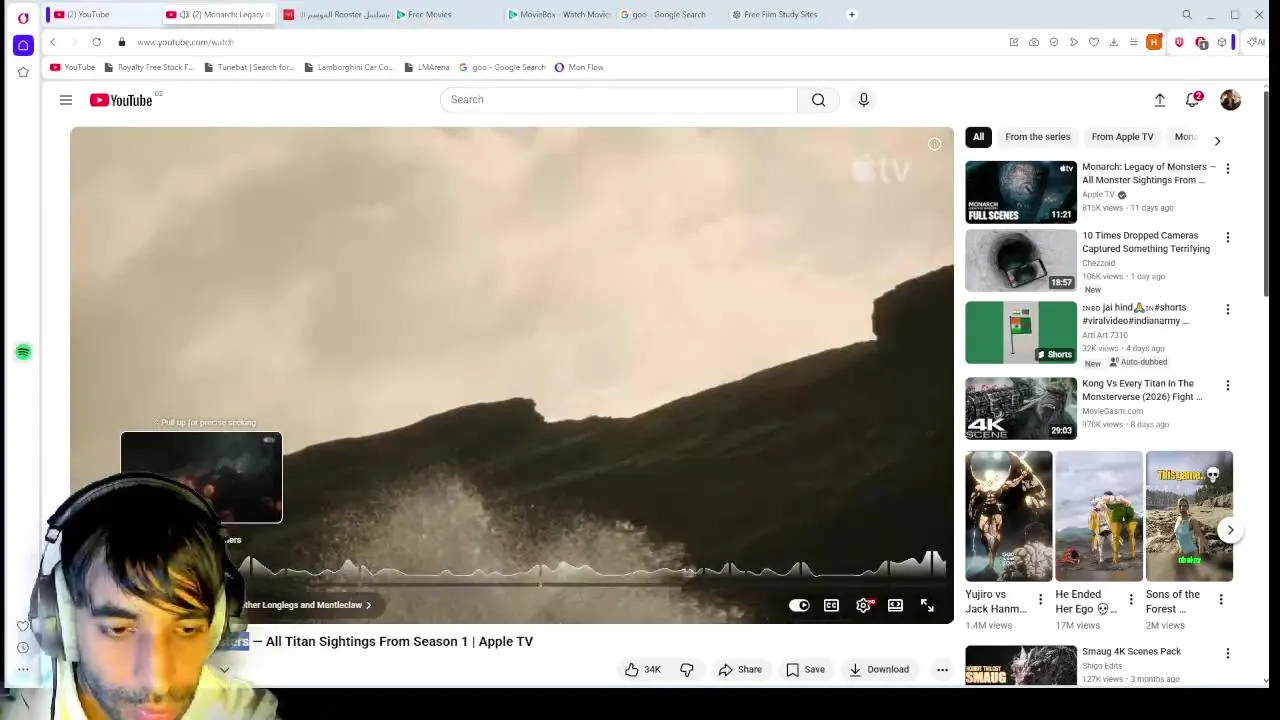The height and width of the screenshot is (720, 1280).
Task: Open Opera sidebar bookmarks star
Action: point(23,72)
